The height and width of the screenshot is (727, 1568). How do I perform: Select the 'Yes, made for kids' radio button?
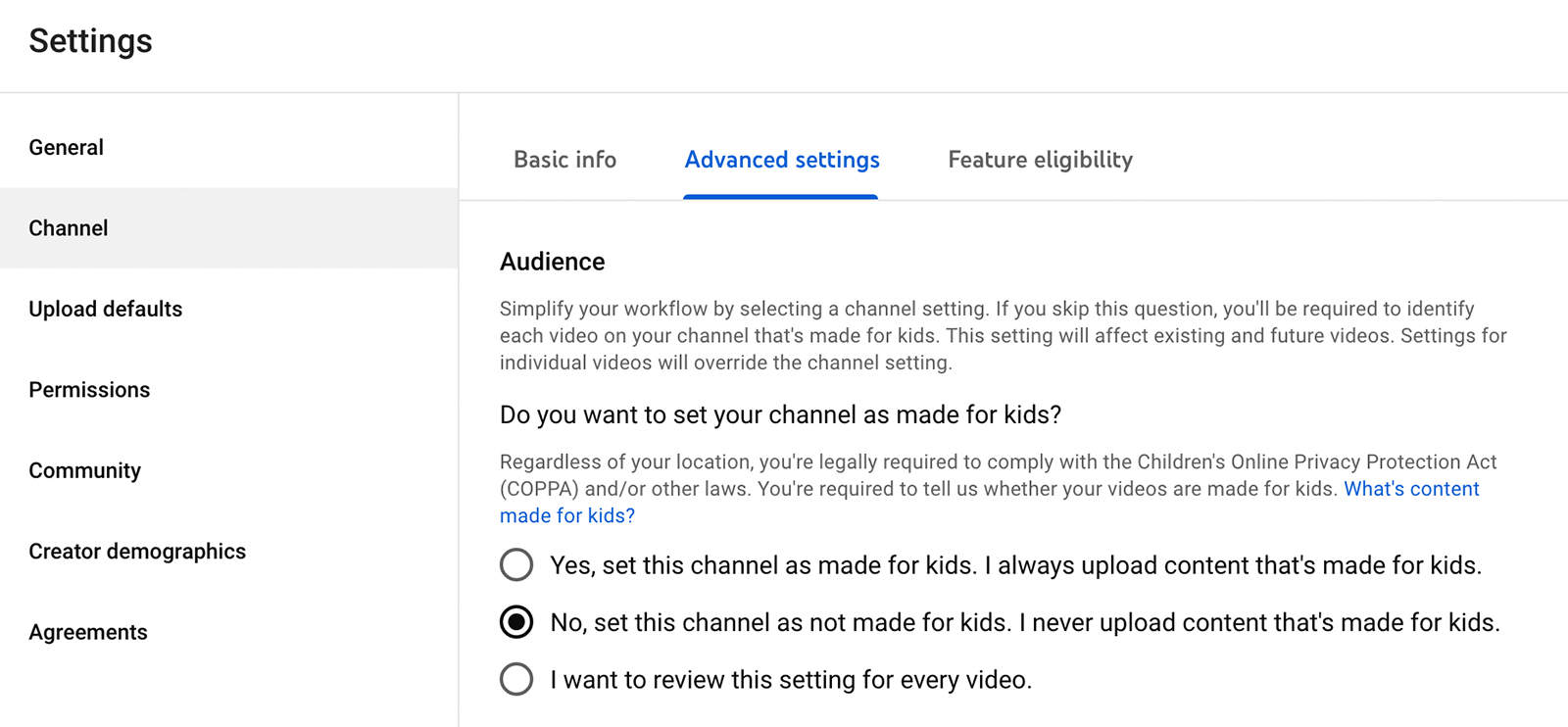pos(516,565)
